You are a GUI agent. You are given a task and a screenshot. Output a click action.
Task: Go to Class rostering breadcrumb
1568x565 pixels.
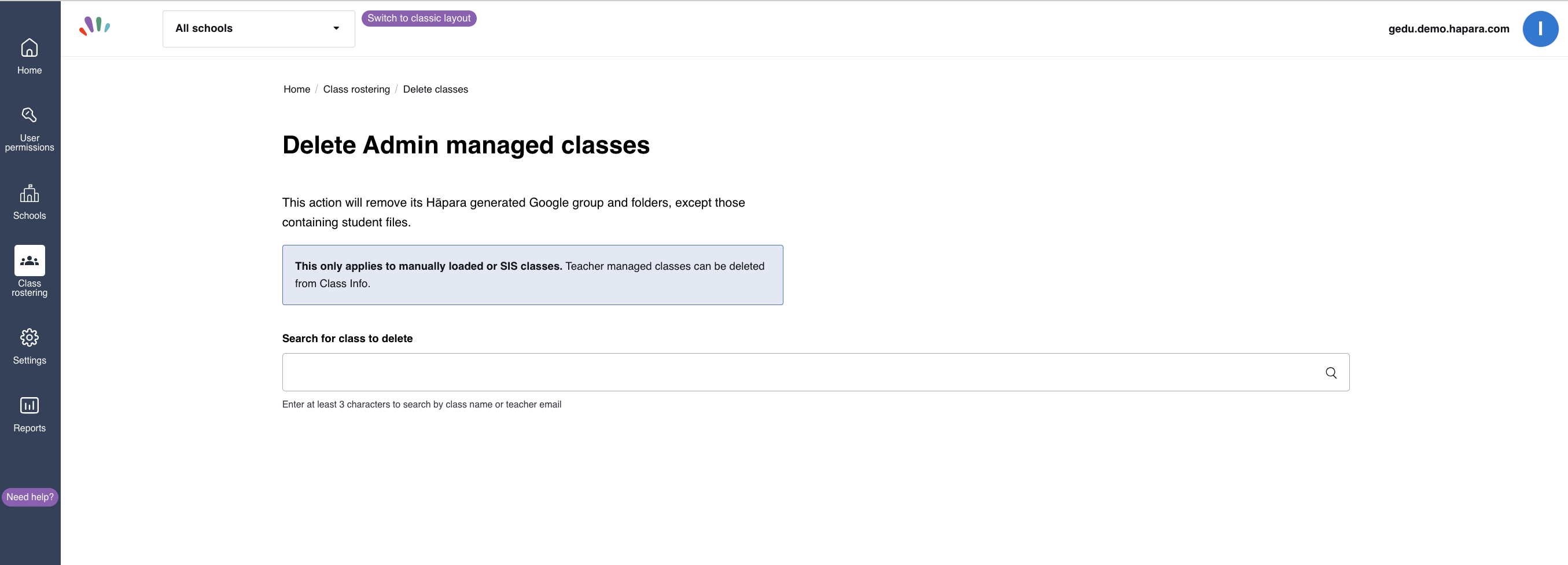point(356,90)
